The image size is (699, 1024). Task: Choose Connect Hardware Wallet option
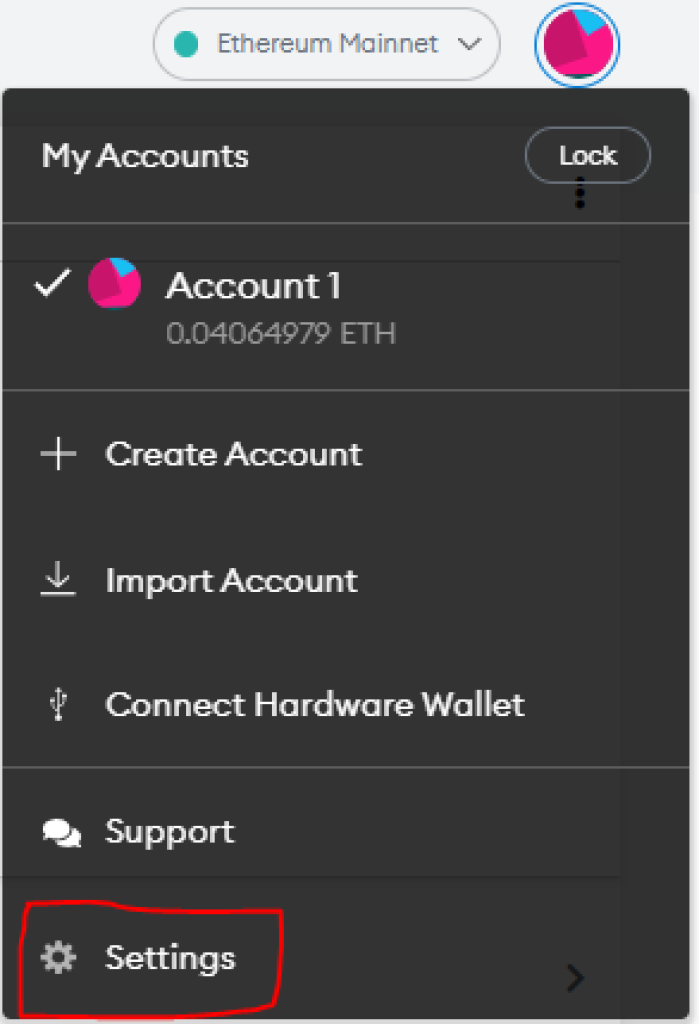(x=346, y=705)
